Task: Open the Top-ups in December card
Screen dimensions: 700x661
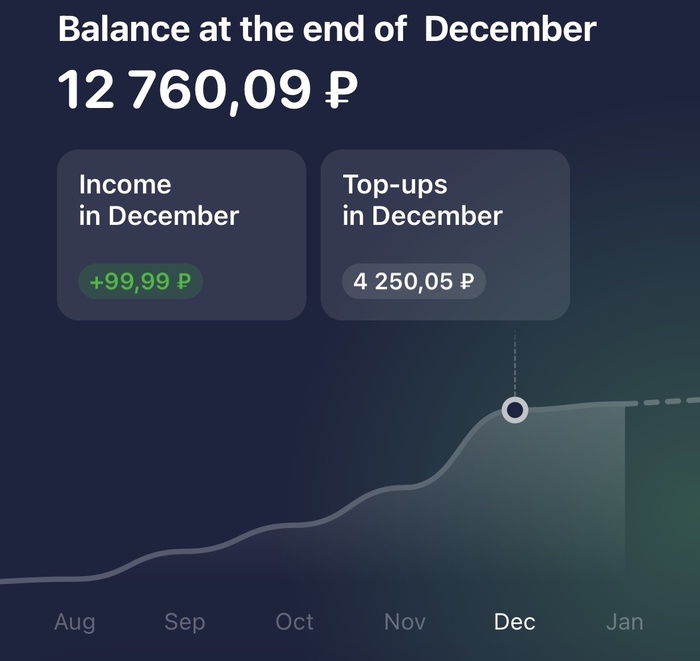Action: (x=445, y=235)
